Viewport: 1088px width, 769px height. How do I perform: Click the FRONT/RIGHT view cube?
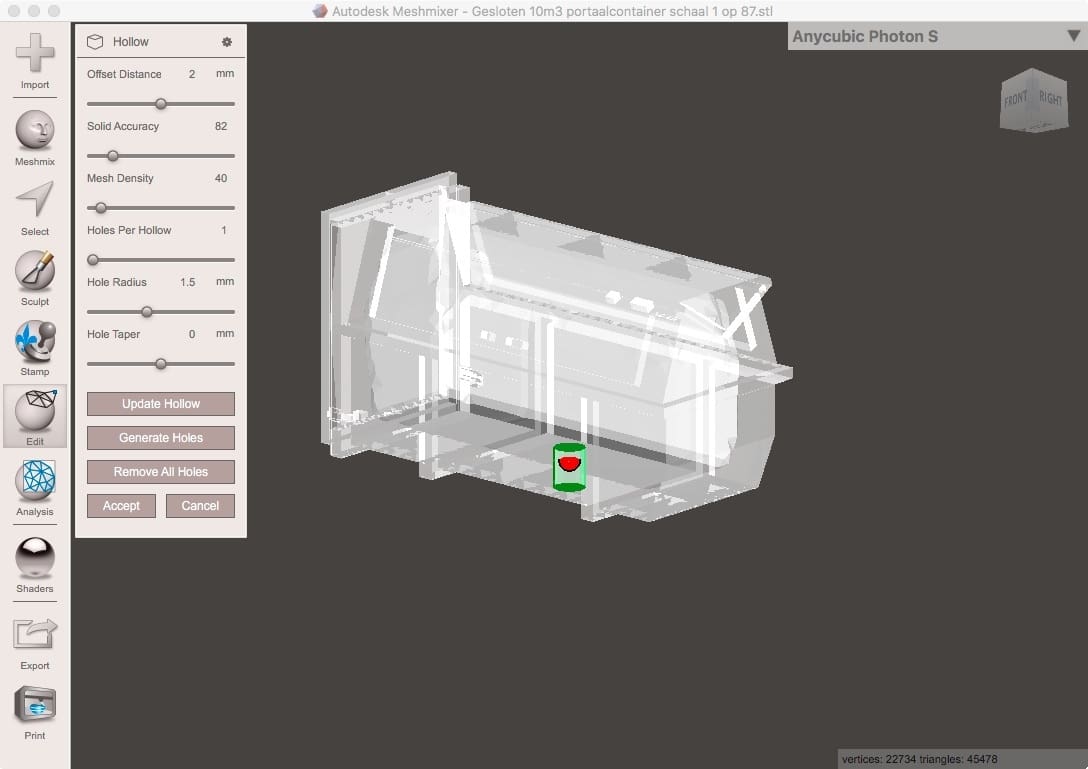[x=1033, y=101]
